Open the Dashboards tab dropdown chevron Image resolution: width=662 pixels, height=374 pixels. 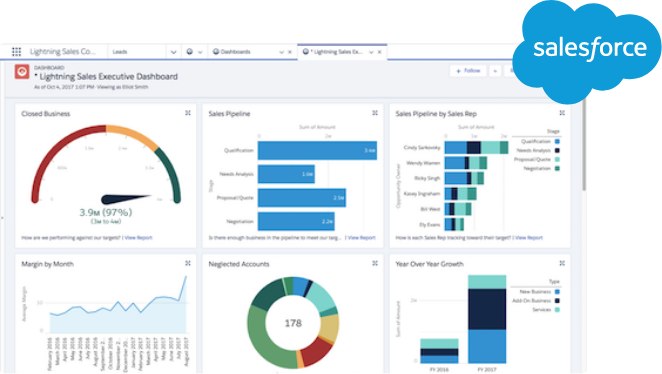[282, 52]
